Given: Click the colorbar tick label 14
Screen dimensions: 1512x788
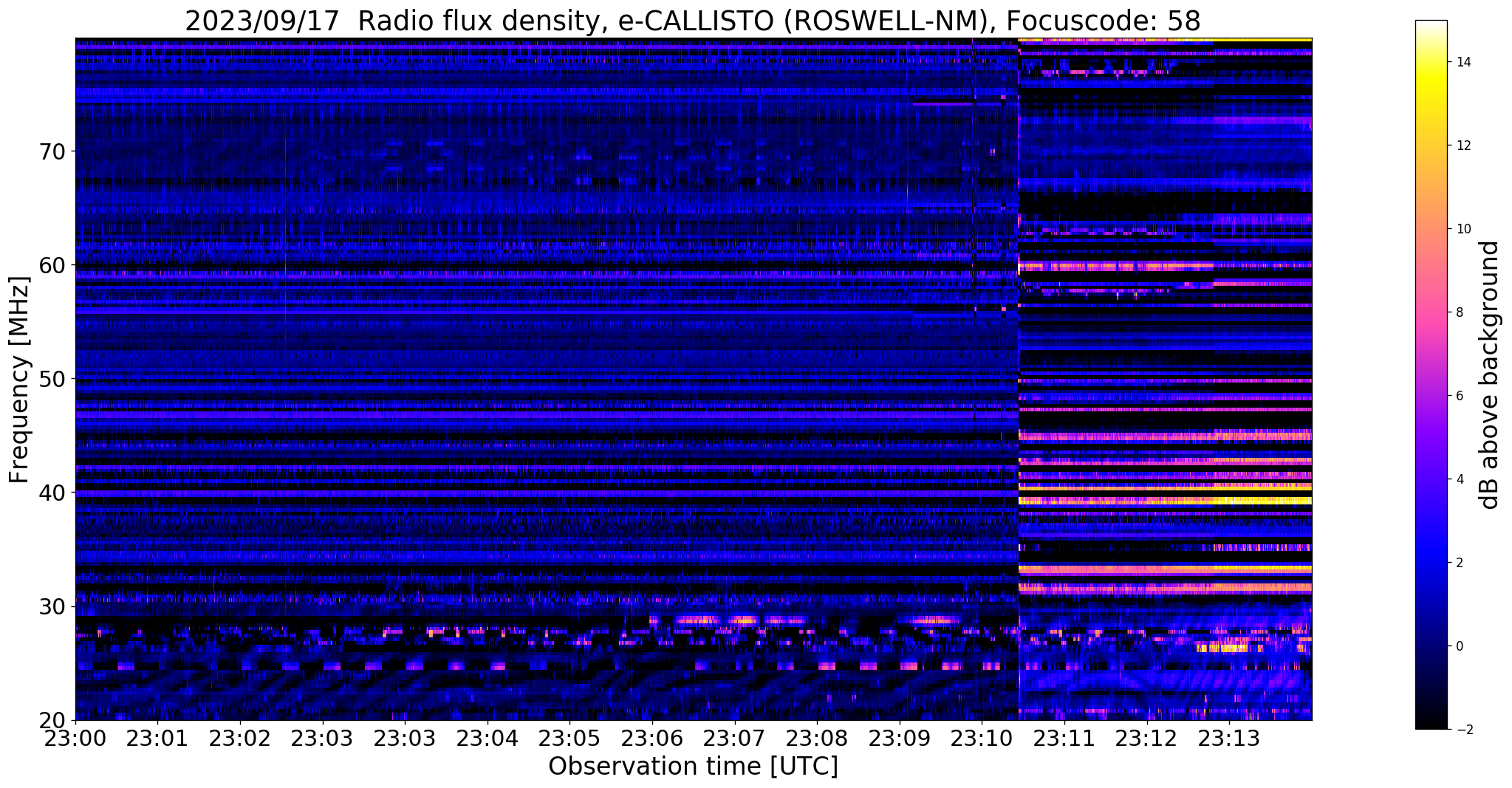Looking at the screenshot, I should click(x=1463, y=62).
